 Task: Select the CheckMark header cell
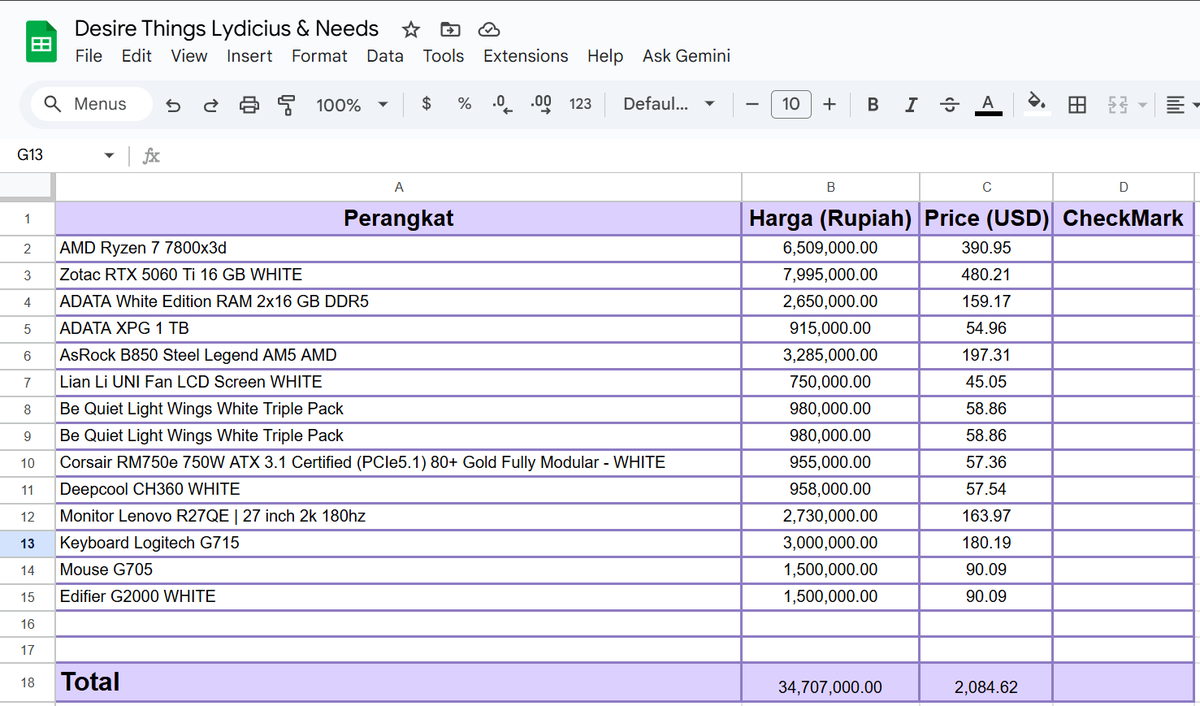[x=1123, y=218]
